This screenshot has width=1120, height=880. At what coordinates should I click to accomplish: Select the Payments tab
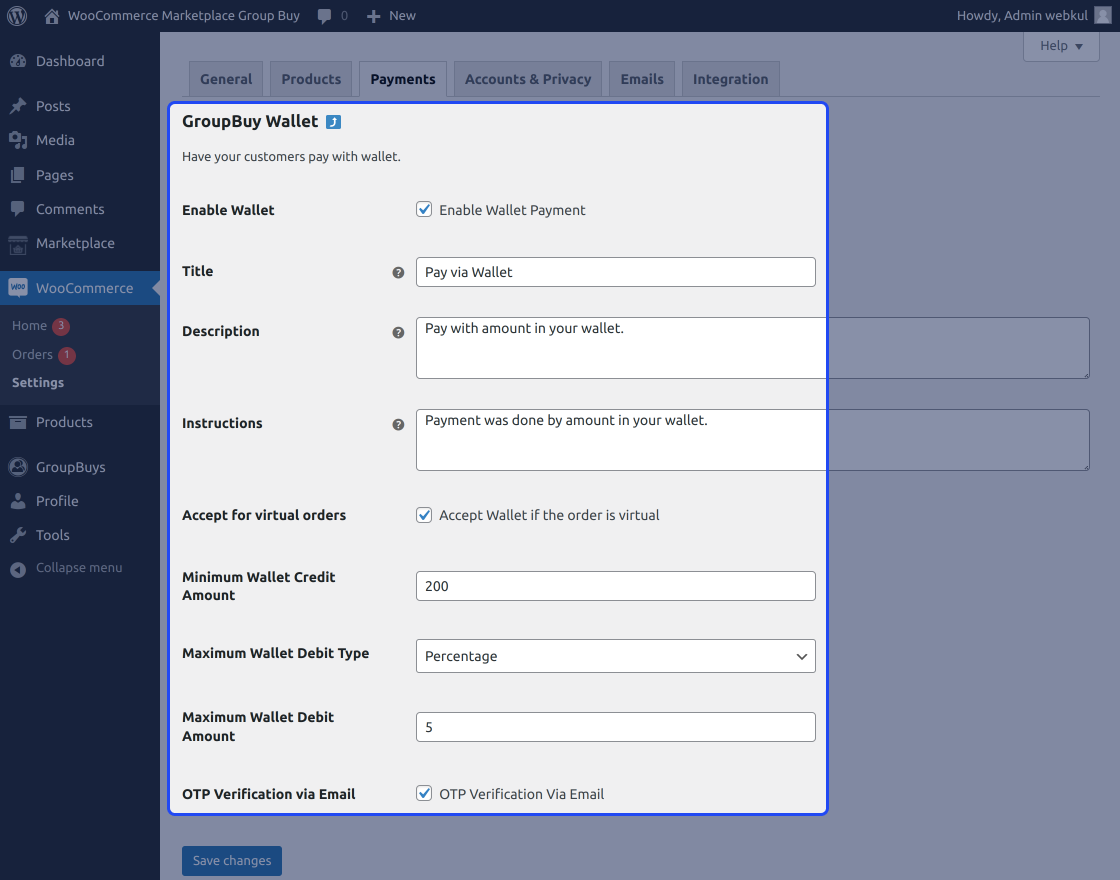(403, 79)
